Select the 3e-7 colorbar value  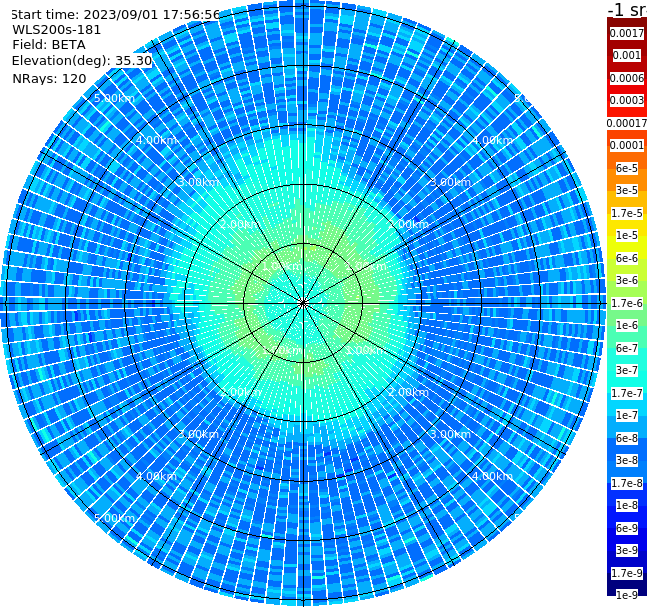(627, 370)
